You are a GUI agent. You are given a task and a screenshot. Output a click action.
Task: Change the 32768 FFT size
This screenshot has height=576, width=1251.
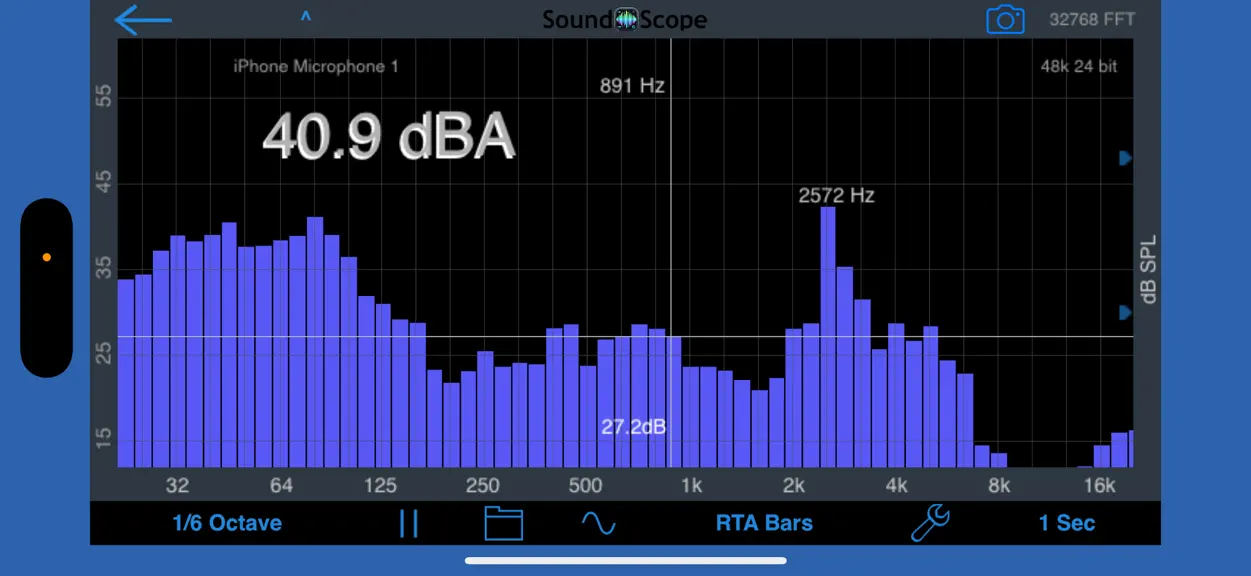(x=1092, y=19)
